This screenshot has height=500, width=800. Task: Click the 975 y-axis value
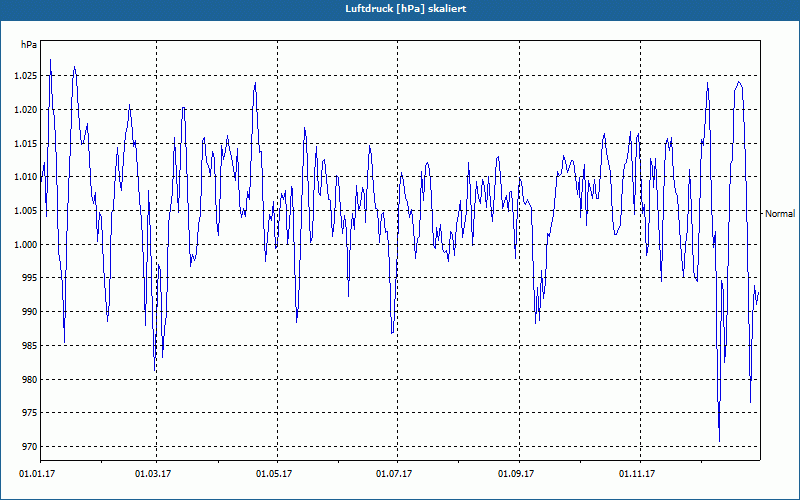[x=30, y=413]
